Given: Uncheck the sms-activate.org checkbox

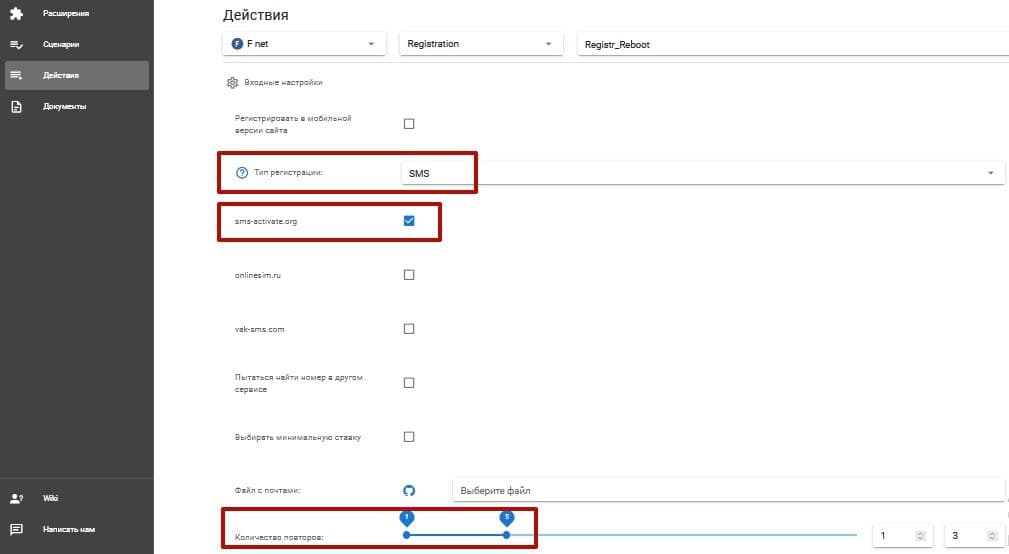Looking at the screenshot, I should point(408,221).
